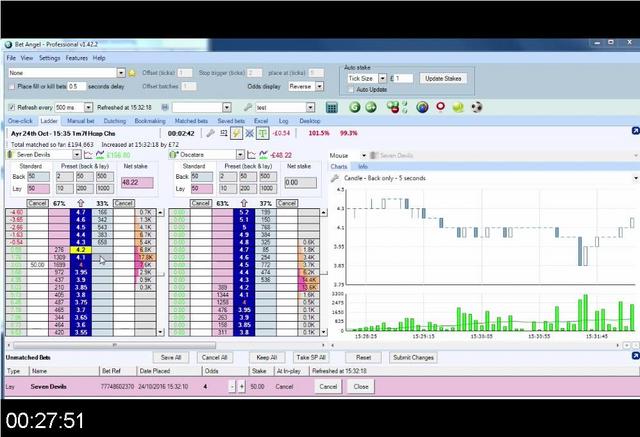
Task: Click the red ring target icon
Action: [440, 107]
